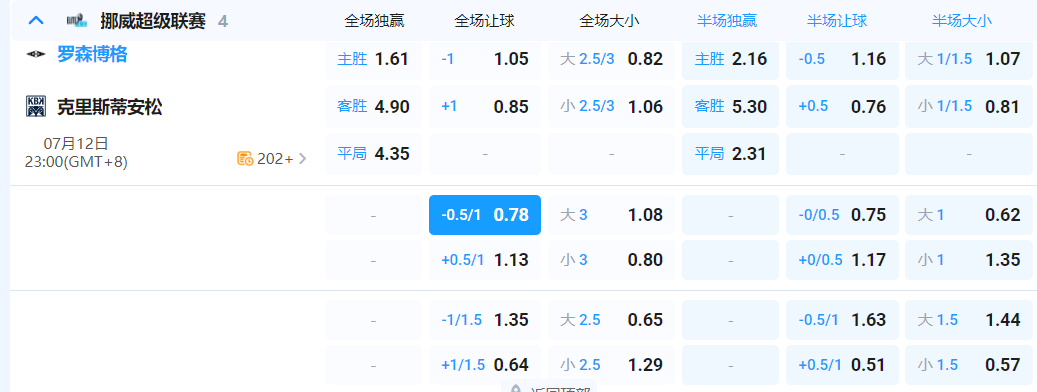Choose 小 2.5 at 1.29

coord(612,365)
